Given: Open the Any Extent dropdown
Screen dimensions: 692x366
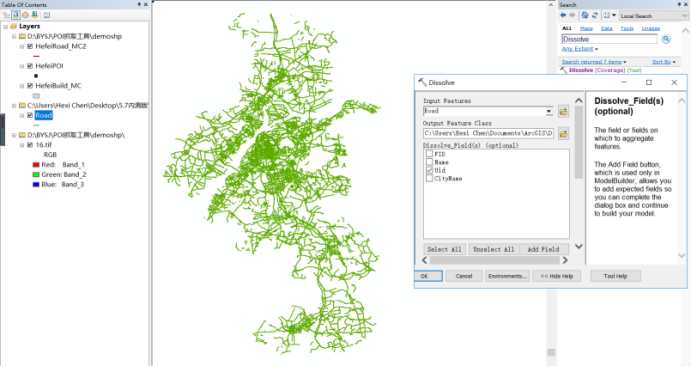Looking at the screenshot, I should coord(579,49).
